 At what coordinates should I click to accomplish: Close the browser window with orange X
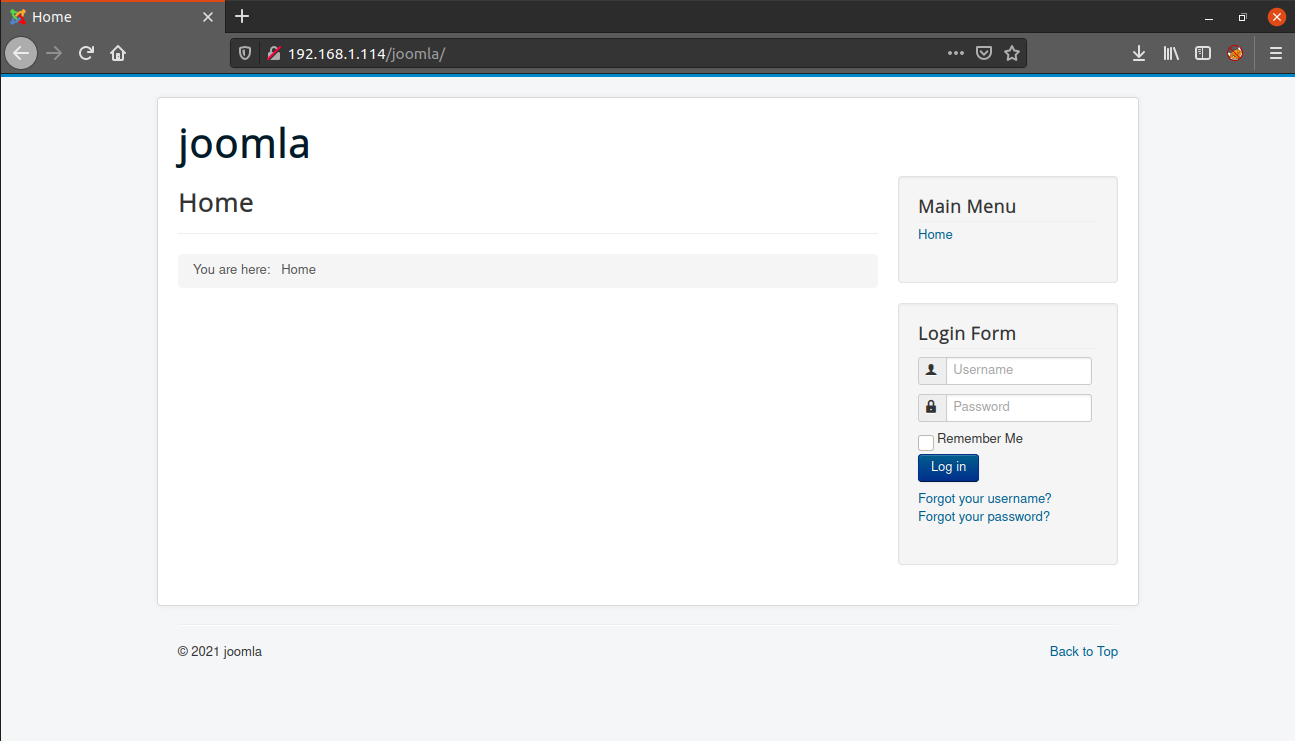point(1276,17)
